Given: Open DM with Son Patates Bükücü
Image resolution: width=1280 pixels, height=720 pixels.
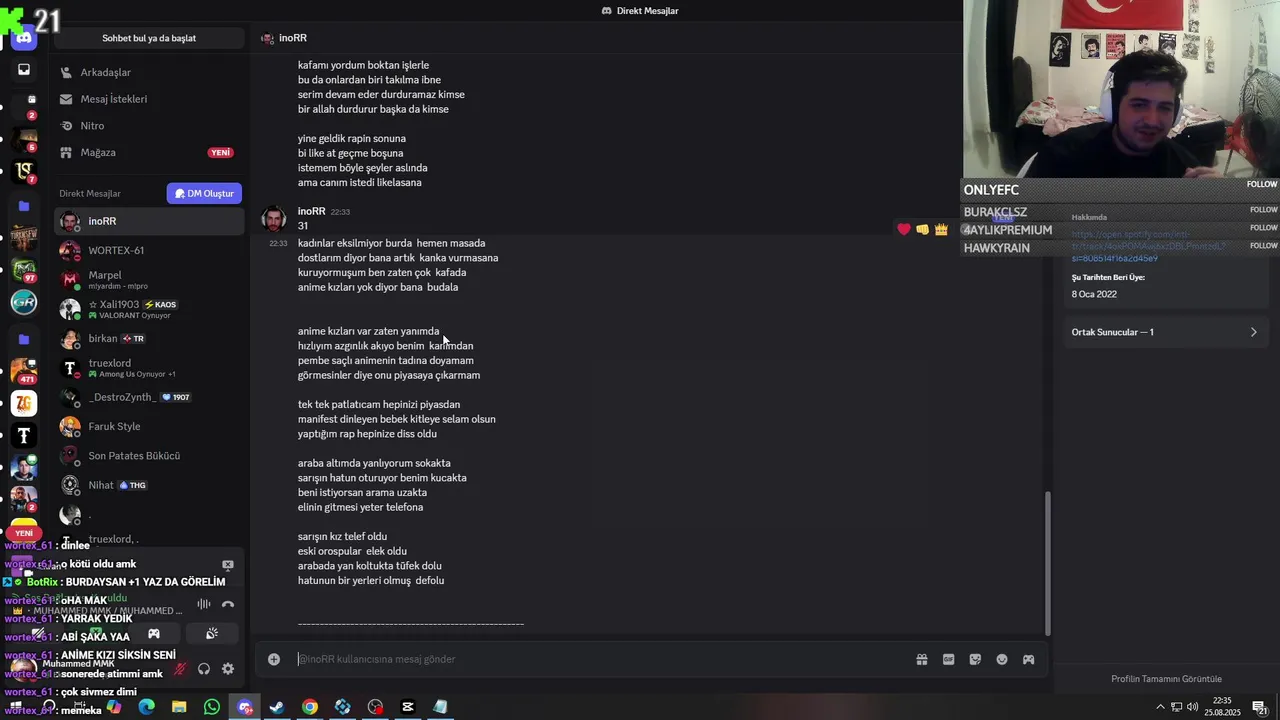Looking at the screenshot, I should 150,456.
